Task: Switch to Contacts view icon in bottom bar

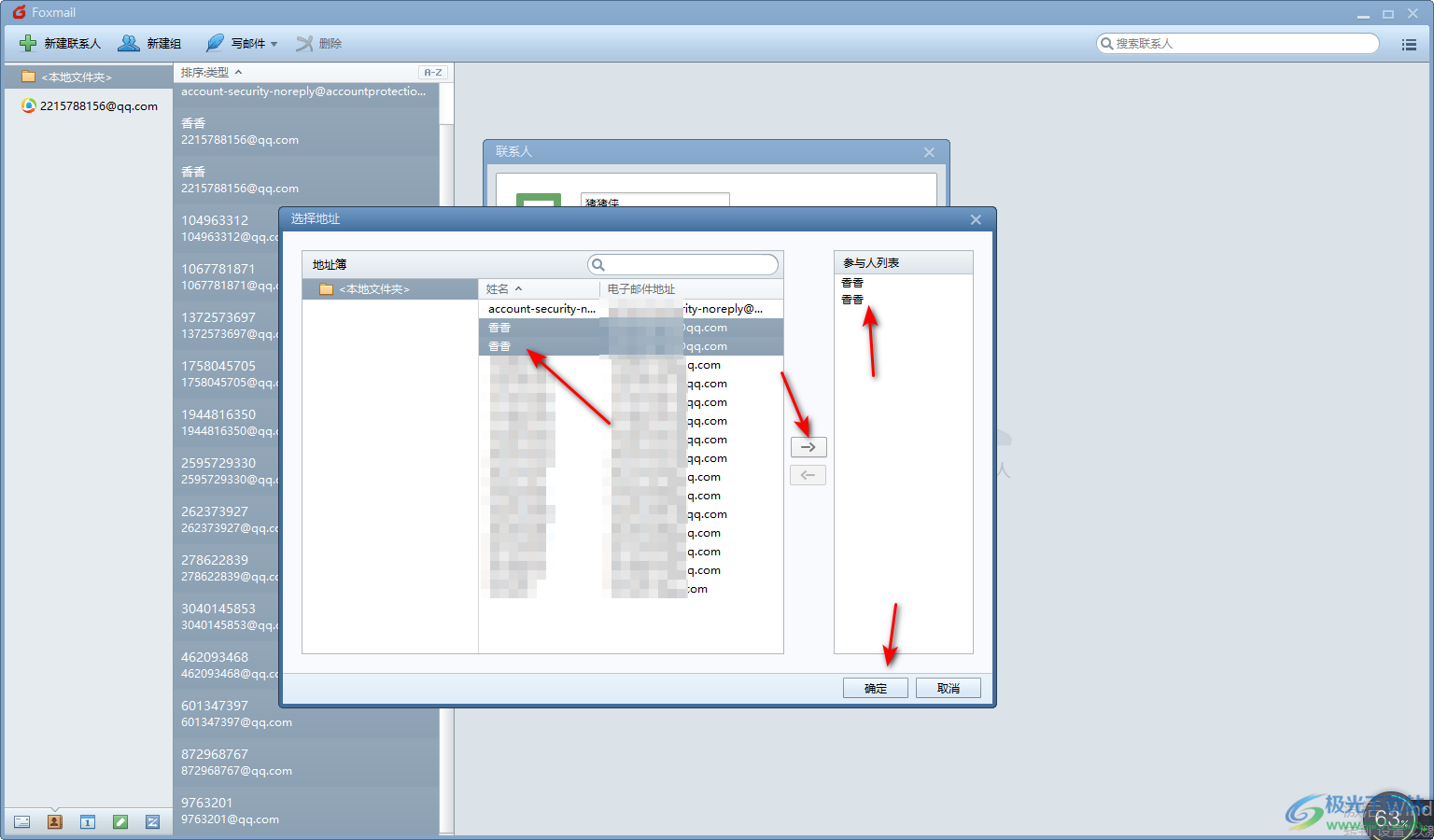Action: tap(55, 821)
